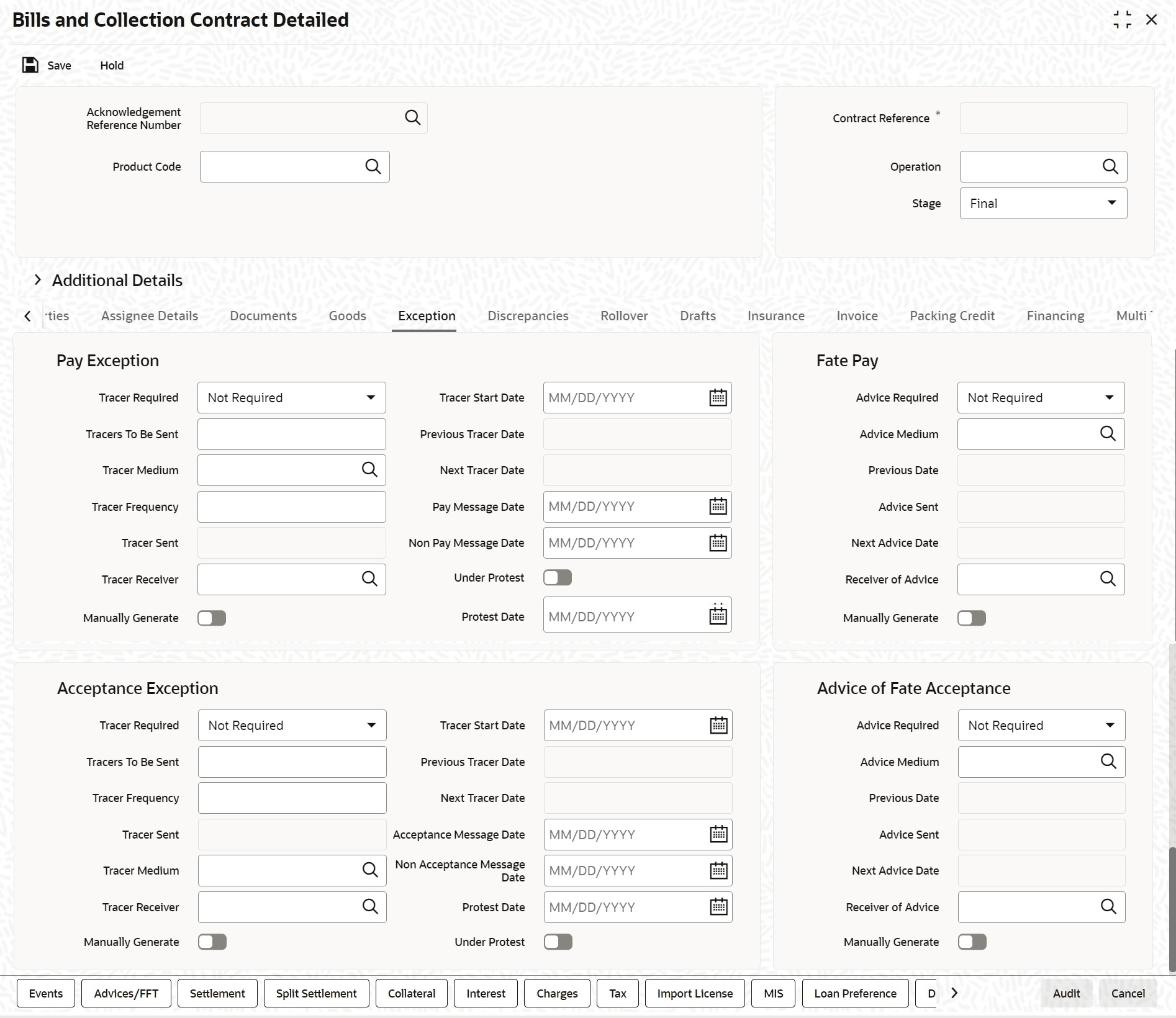Open Pay Message Date calendar picker

click(x=718, y=507)
